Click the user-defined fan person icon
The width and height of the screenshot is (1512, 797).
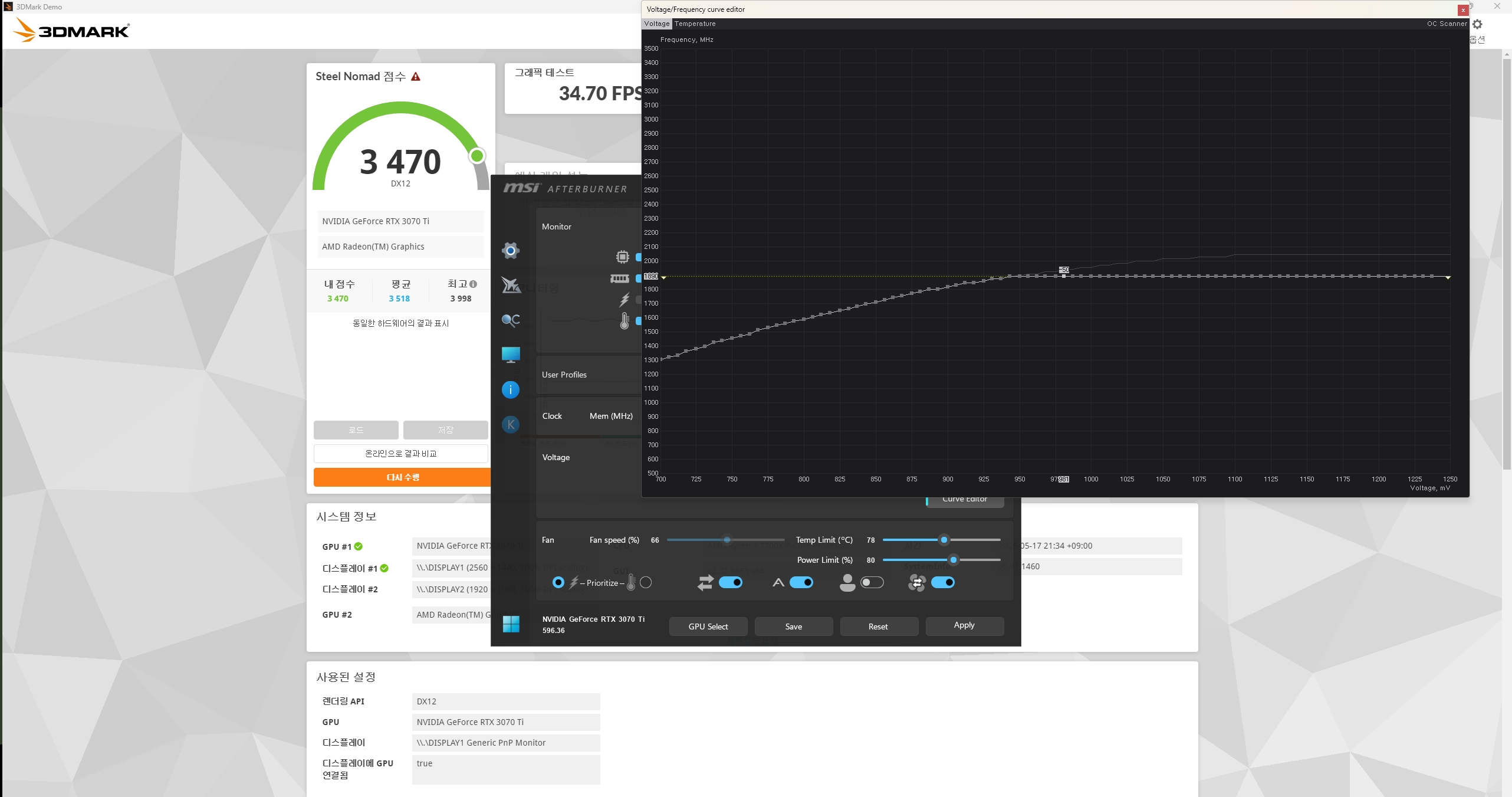(x=847, y=583)
